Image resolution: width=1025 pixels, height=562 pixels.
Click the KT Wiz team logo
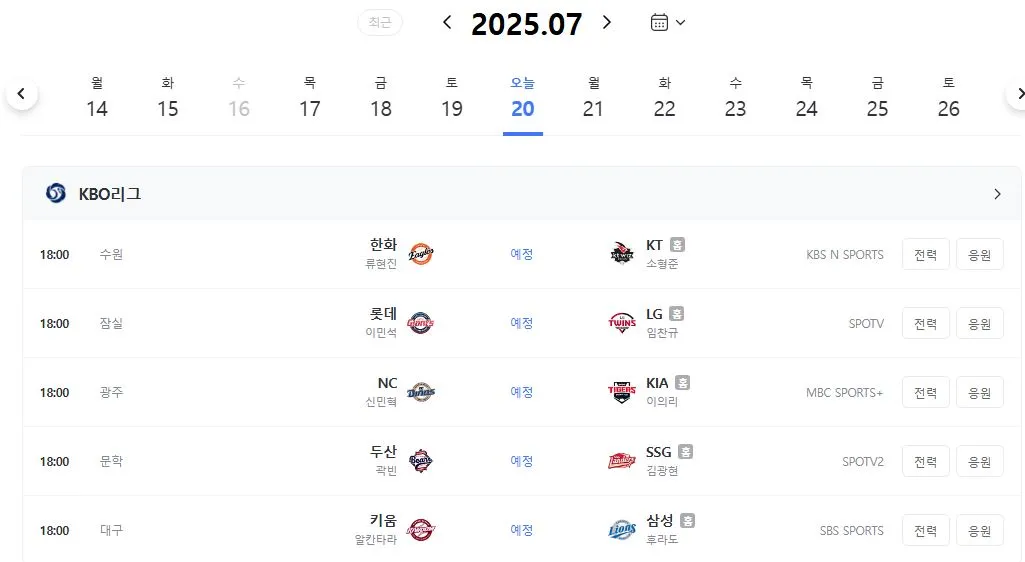[x=622, y=254]
